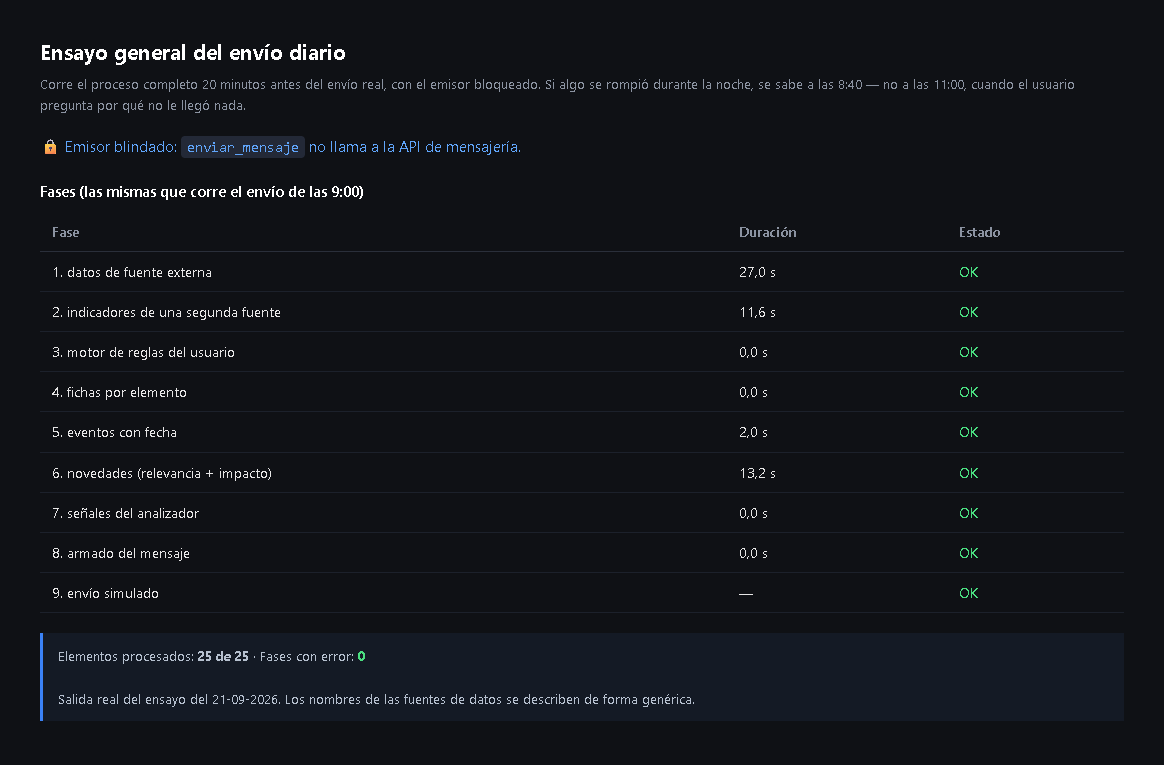This screenshot has height=765, width=1164.
Task: Select the enviar_mensaje code label
Action: [243, 147]
